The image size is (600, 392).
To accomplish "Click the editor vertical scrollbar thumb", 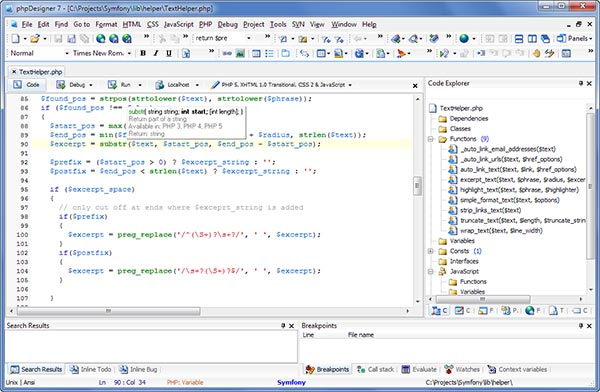I will click(417, 186).
